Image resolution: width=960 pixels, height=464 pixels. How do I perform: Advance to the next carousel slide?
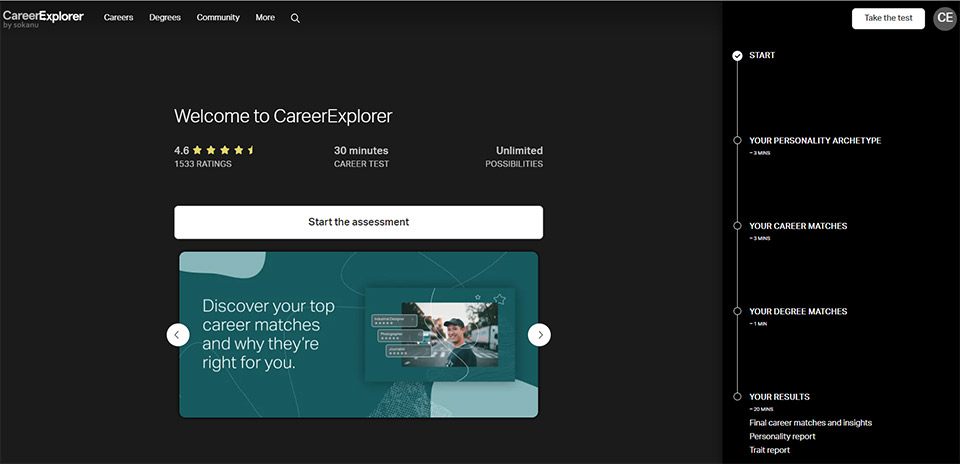coord(539,335)
